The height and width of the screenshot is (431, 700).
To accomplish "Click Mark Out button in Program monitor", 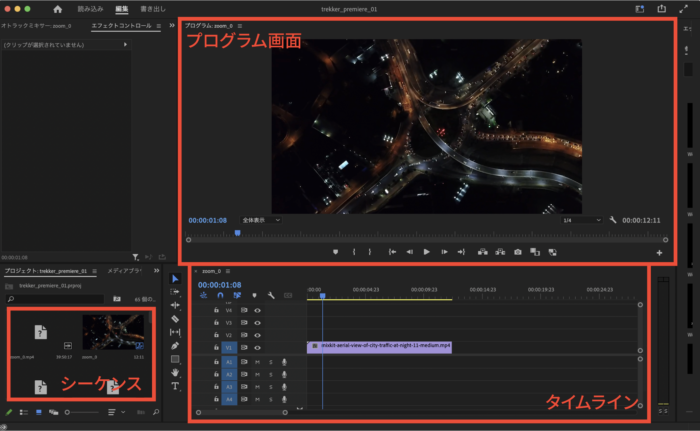I will tap(370, 252).
